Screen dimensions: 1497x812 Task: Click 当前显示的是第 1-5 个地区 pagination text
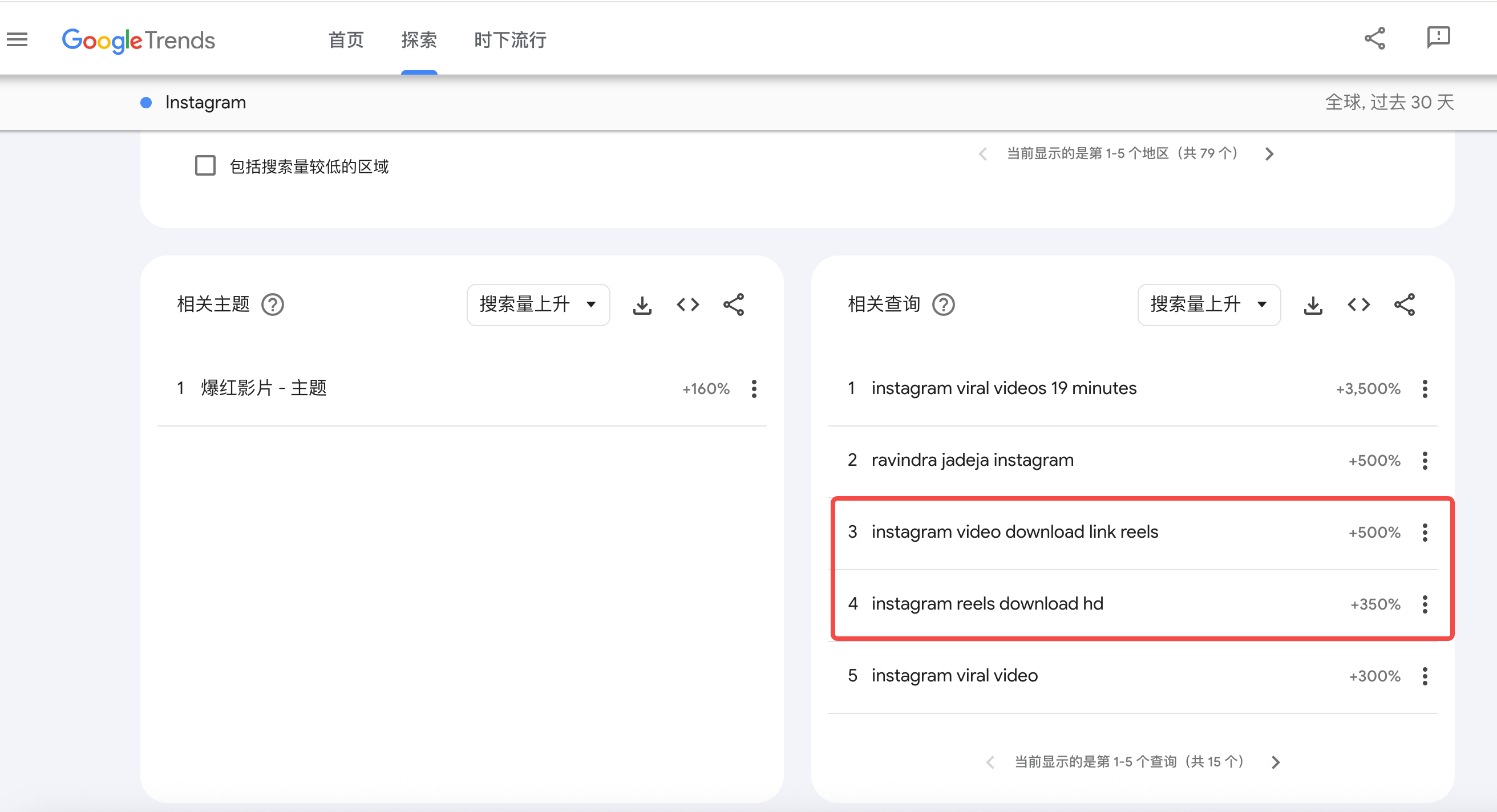(1123, 154)
